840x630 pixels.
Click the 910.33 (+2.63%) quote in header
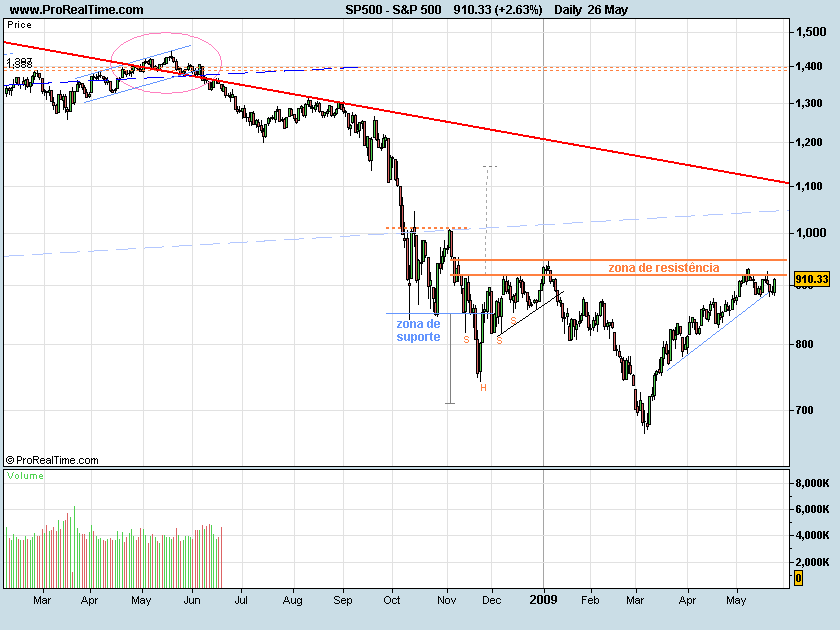pos(498,10)
